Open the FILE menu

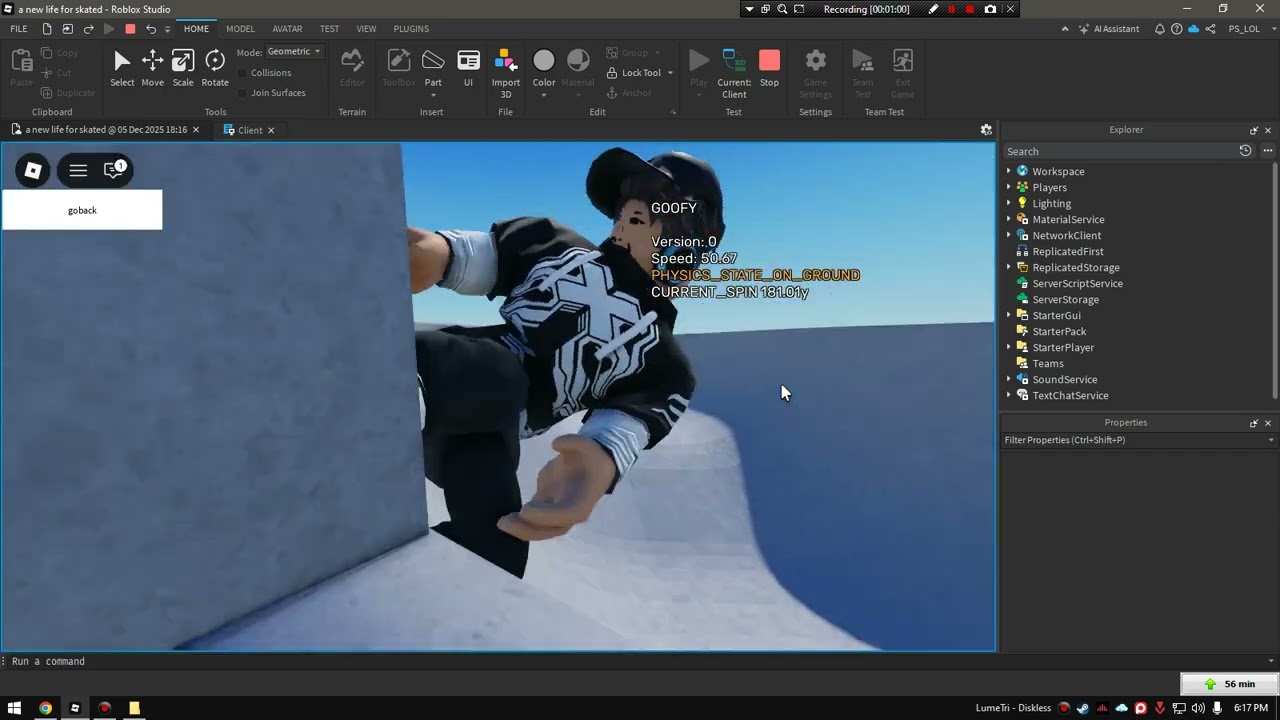(x=19, y=29)
